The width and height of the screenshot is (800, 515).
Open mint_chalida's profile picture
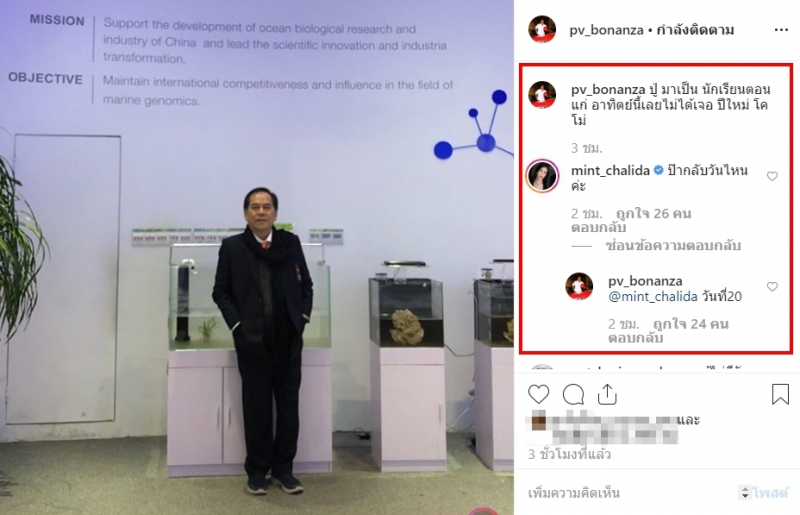(542, 176)
